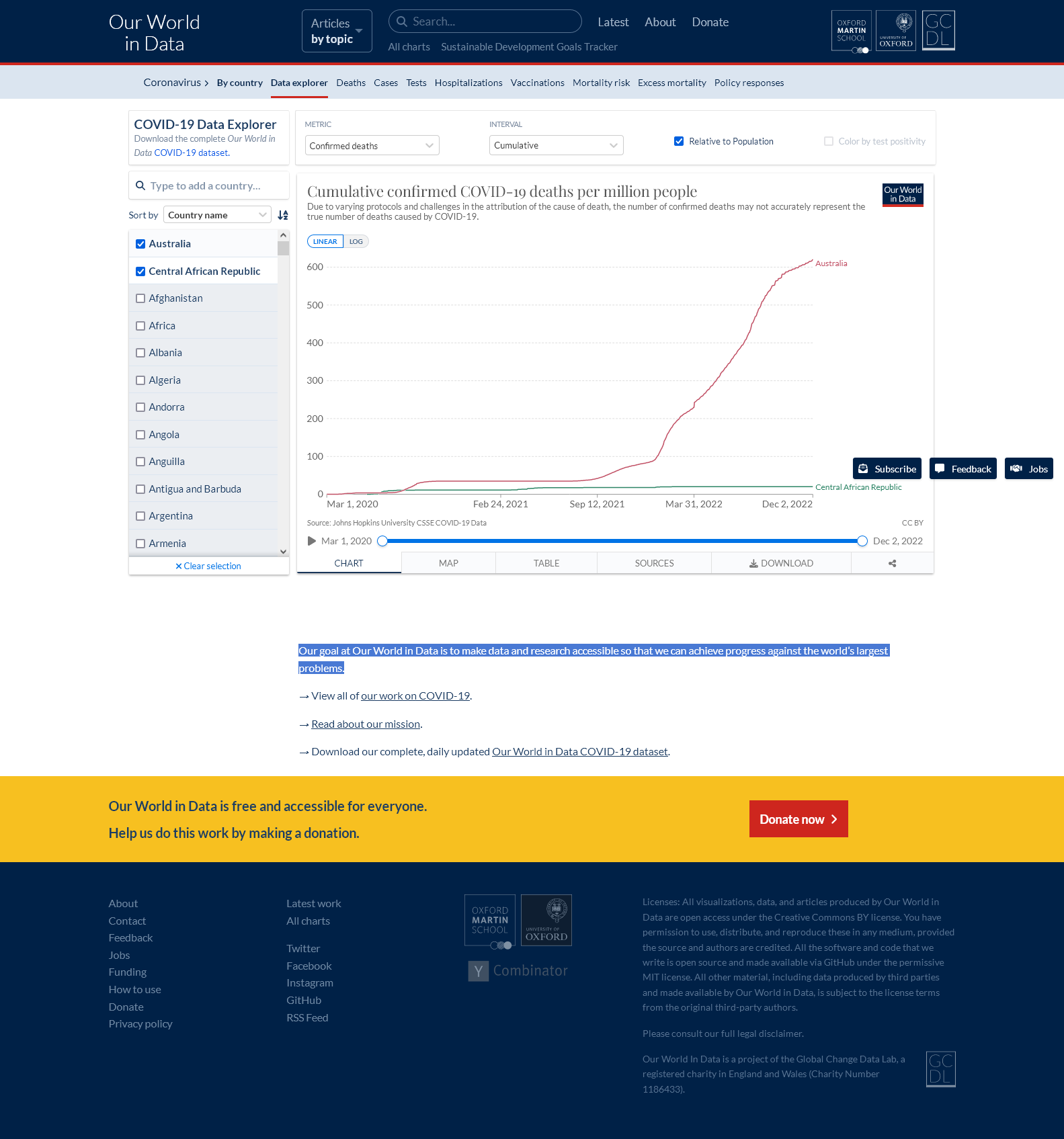Toggle Color by test positivity checkbox
The image size is (1064, 1139).
pyautogui.click(x=829, y=141)
